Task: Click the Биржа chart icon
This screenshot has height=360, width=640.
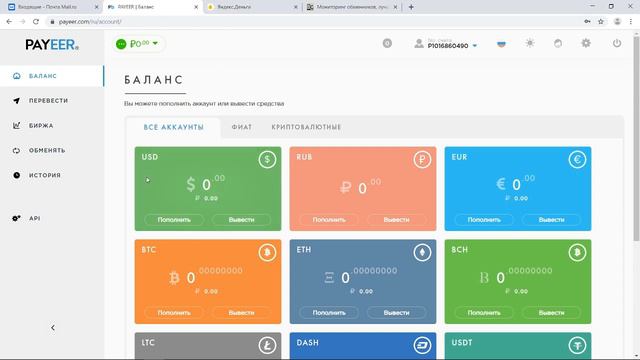Action: (16, 125)
